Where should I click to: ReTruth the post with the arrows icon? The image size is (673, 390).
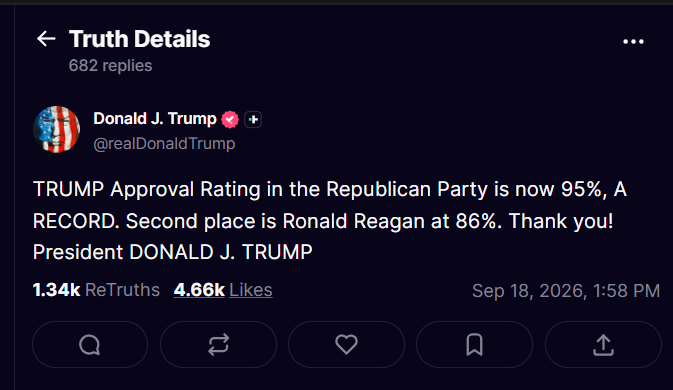pos(218,345)
